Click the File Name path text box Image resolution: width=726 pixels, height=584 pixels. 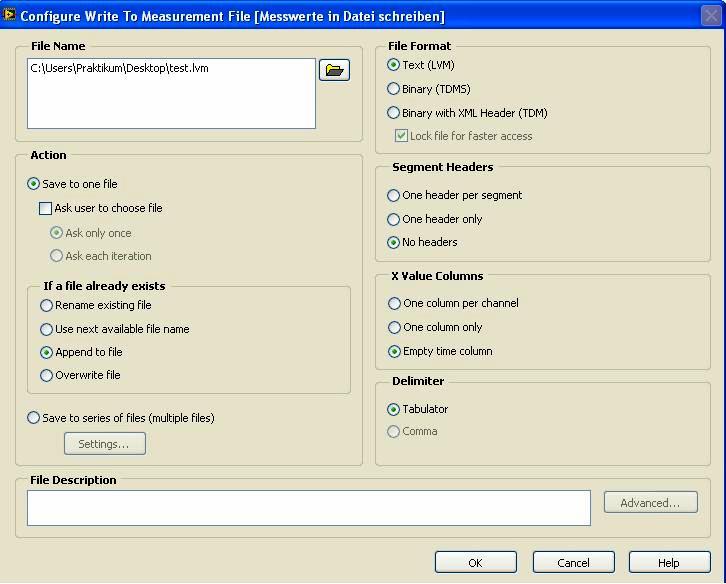point(171,93)
